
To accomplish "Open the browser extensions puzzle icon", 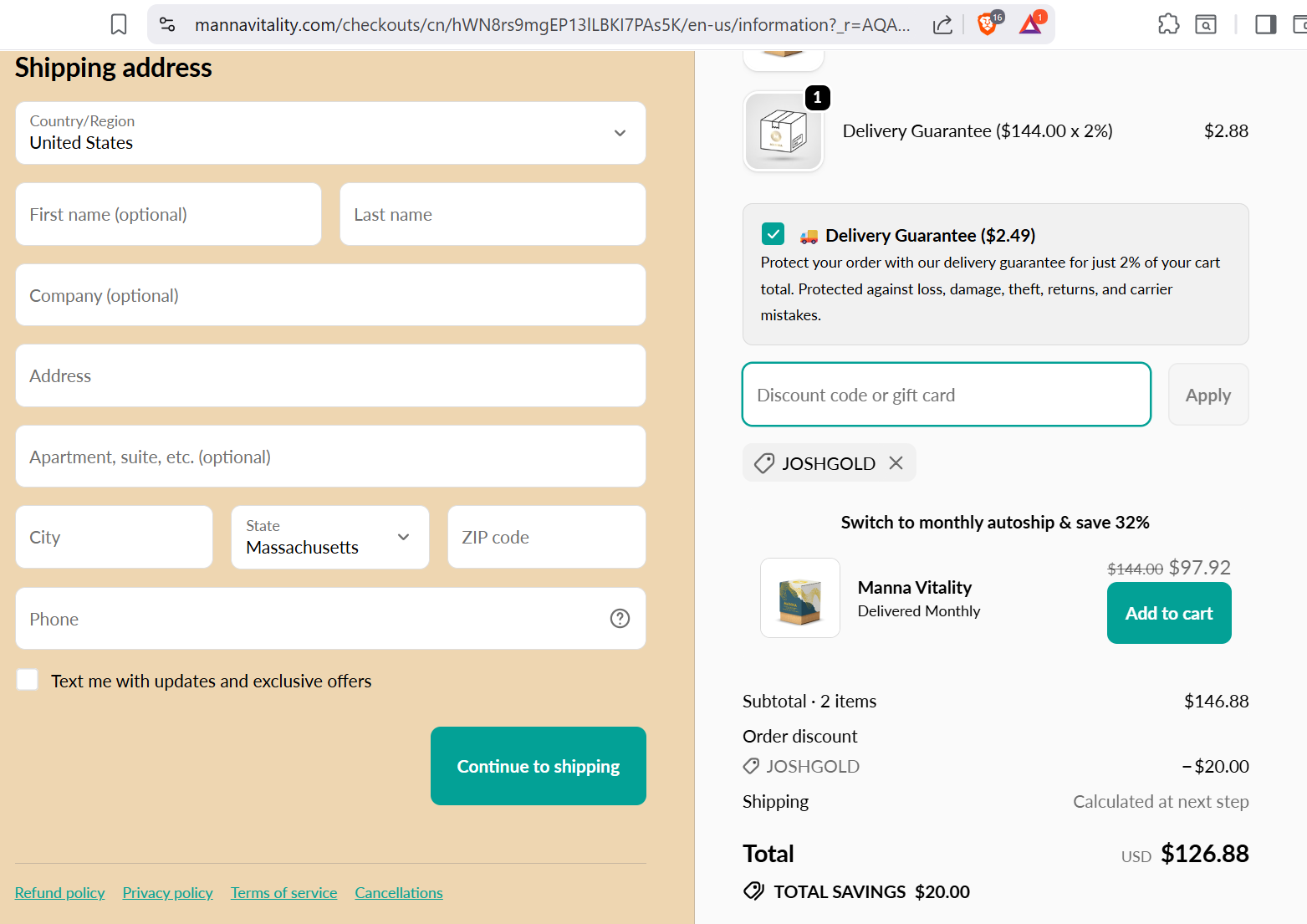I will 1168,24.
